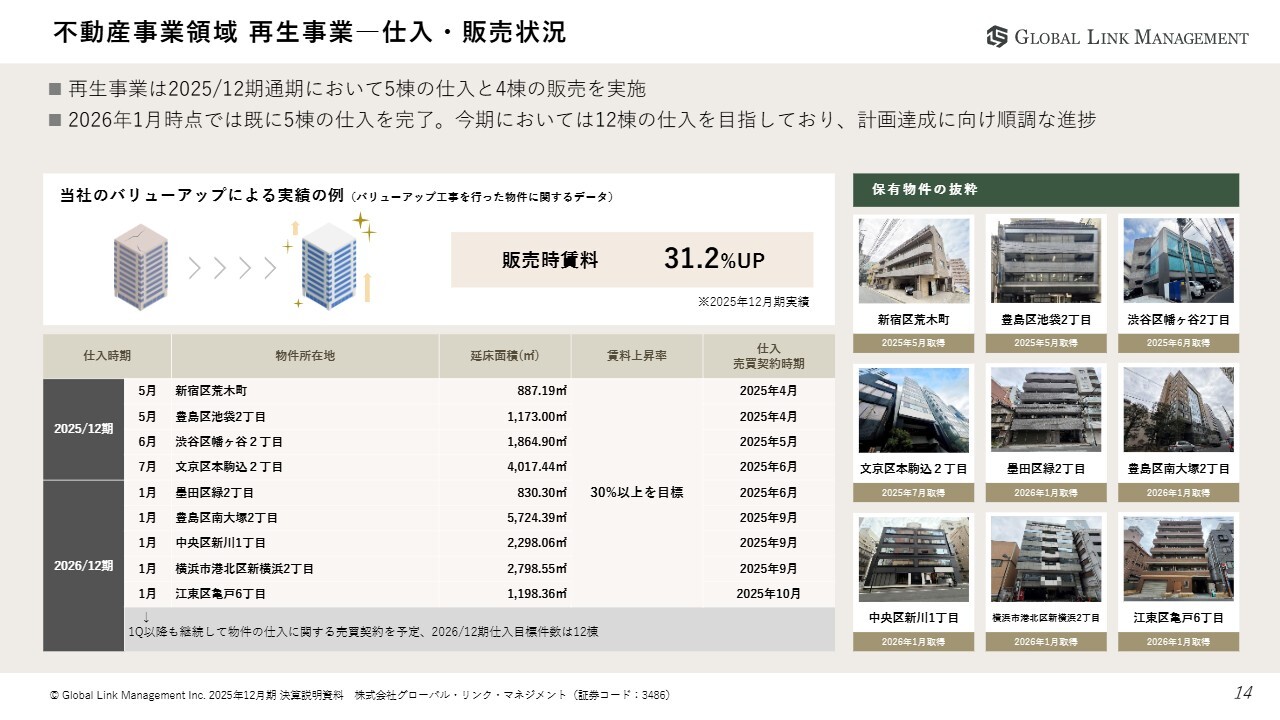The height and width of the screenshot is (720, 1280).
Task: Open the 渋谷区幡ヶ谷2丁目 building photo
Action: click(1178, 261)
